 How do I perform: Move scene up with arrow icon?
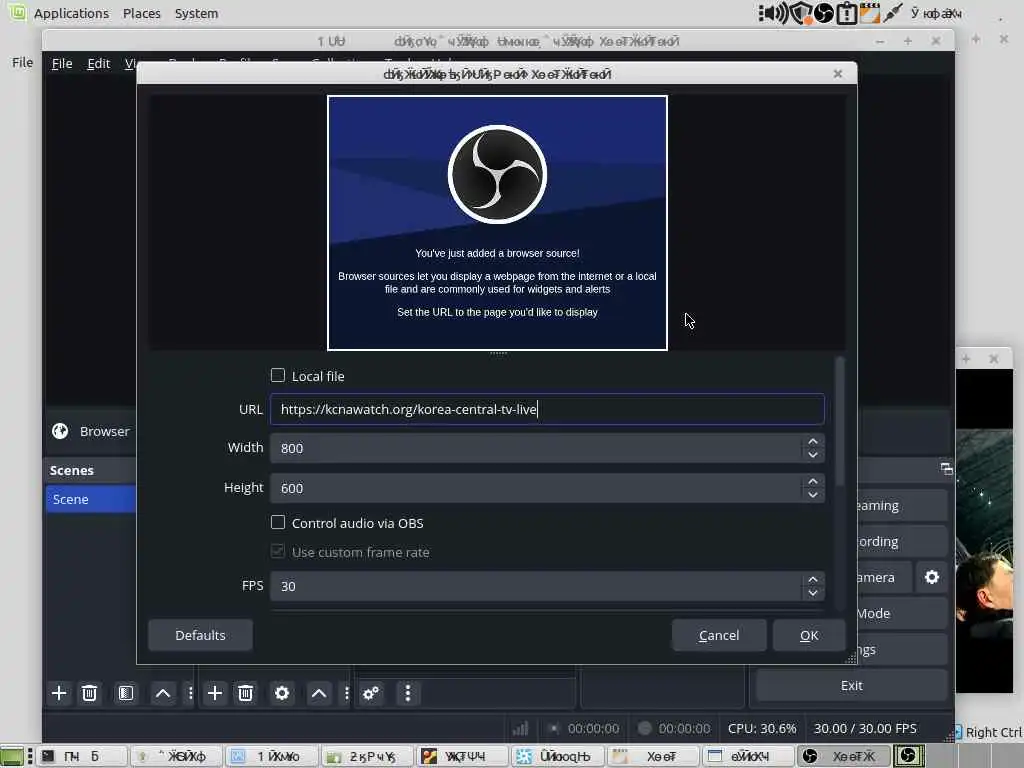tap(163, 693)
